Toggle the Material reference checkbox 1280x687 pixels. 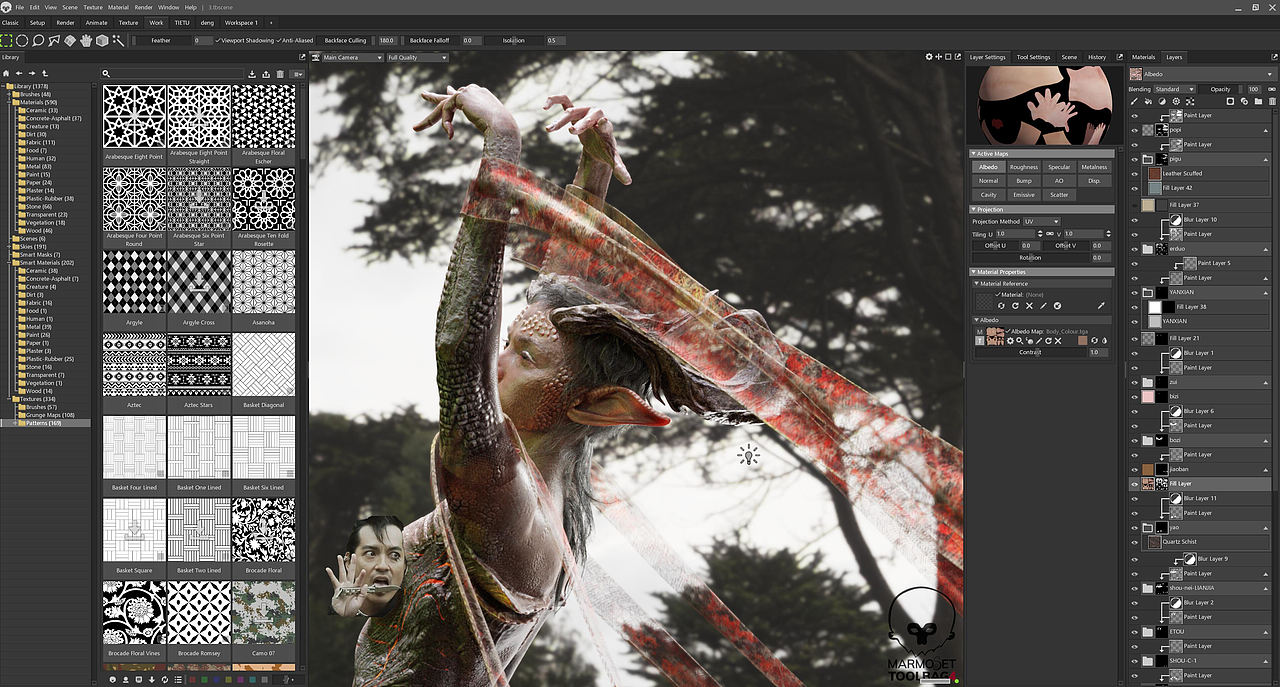998,294
